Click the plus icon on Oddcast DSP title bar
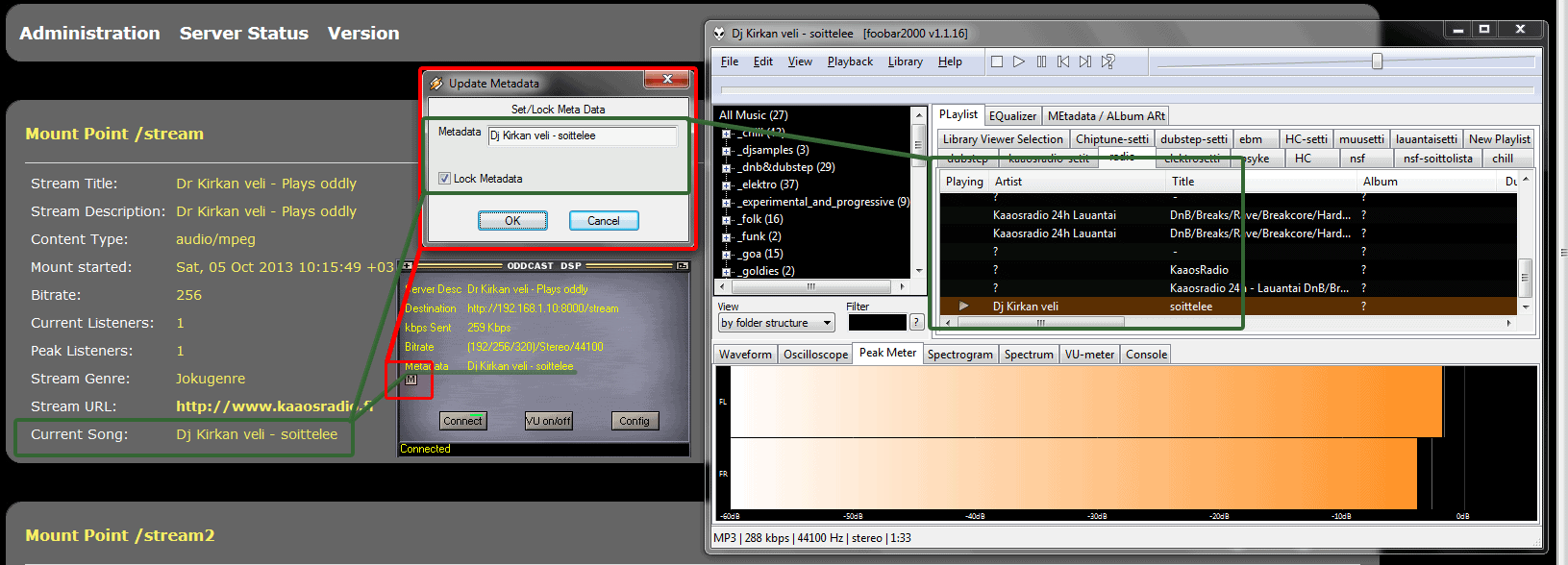 coord(407,265)
